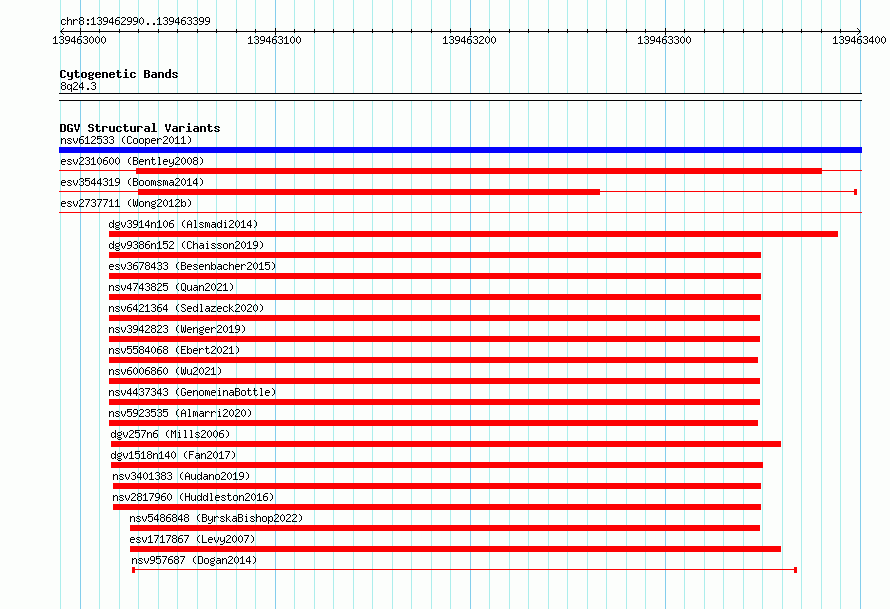Click the nsv5486848 red variant bar
The image size is (890, 609).
point(445,528)
